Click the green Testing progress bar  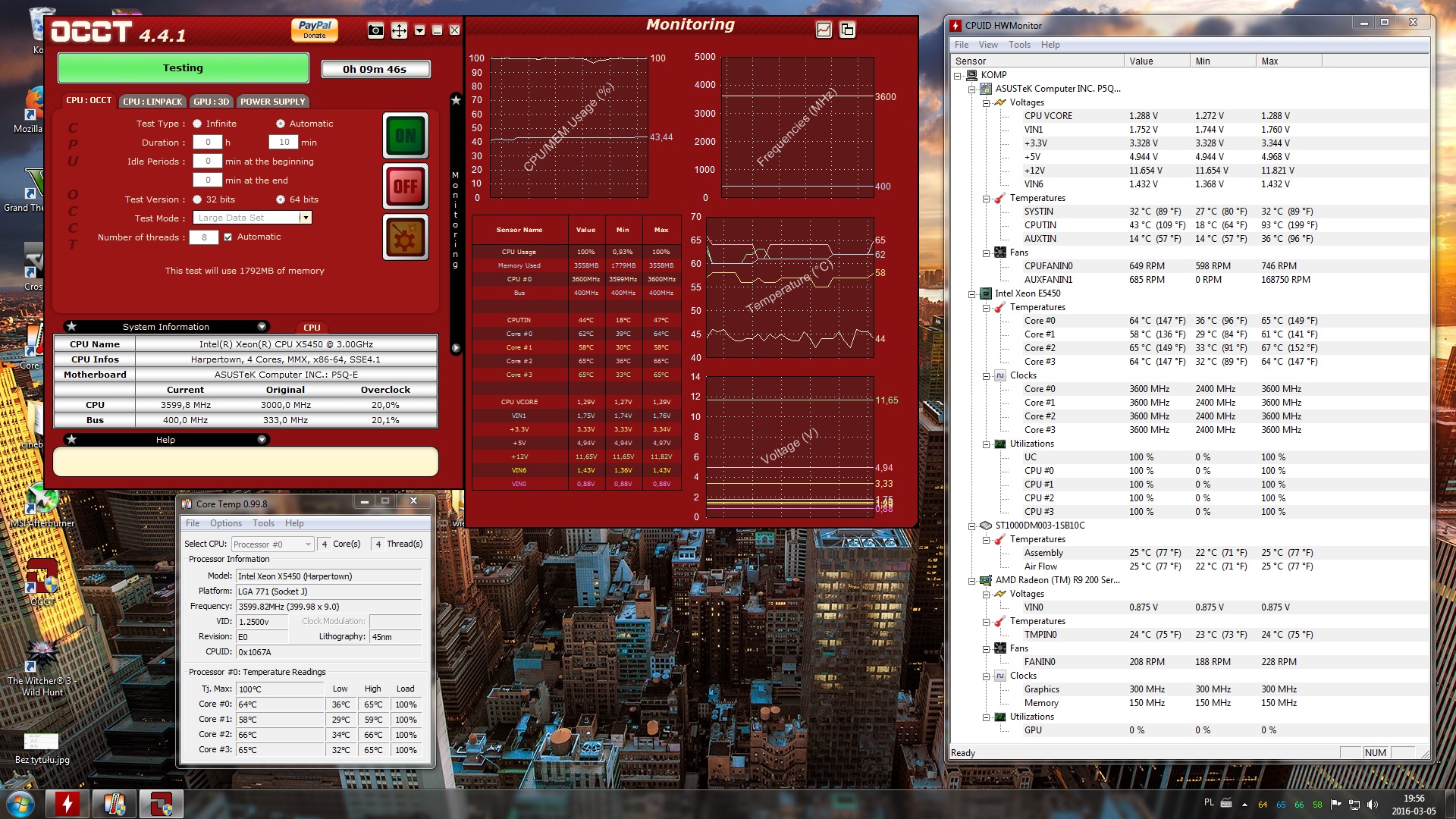tap(184, 68)
